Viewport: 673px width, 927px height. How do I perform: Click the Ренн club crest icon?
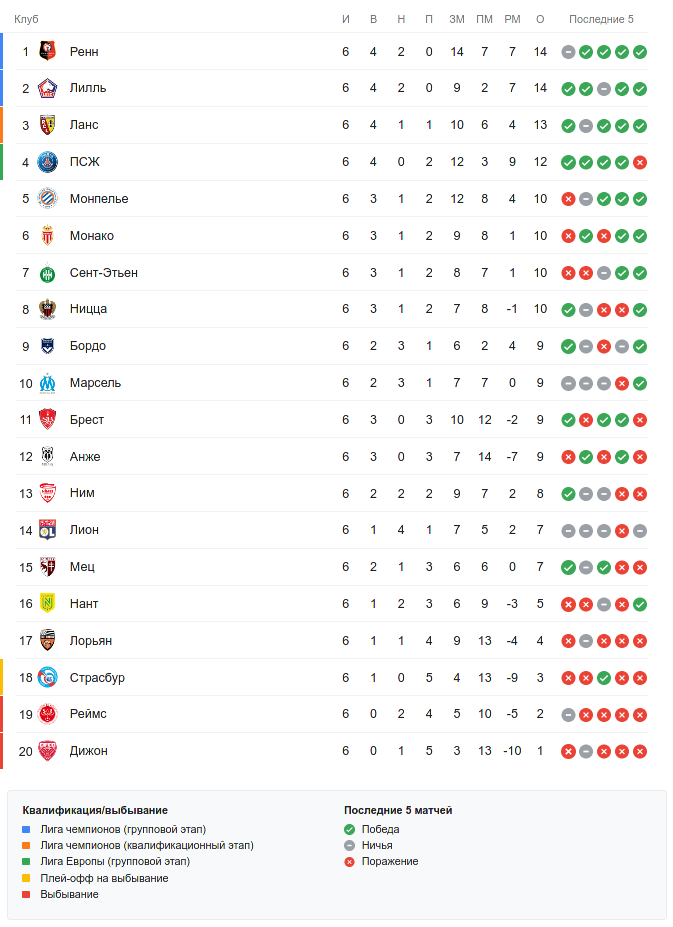47,51
